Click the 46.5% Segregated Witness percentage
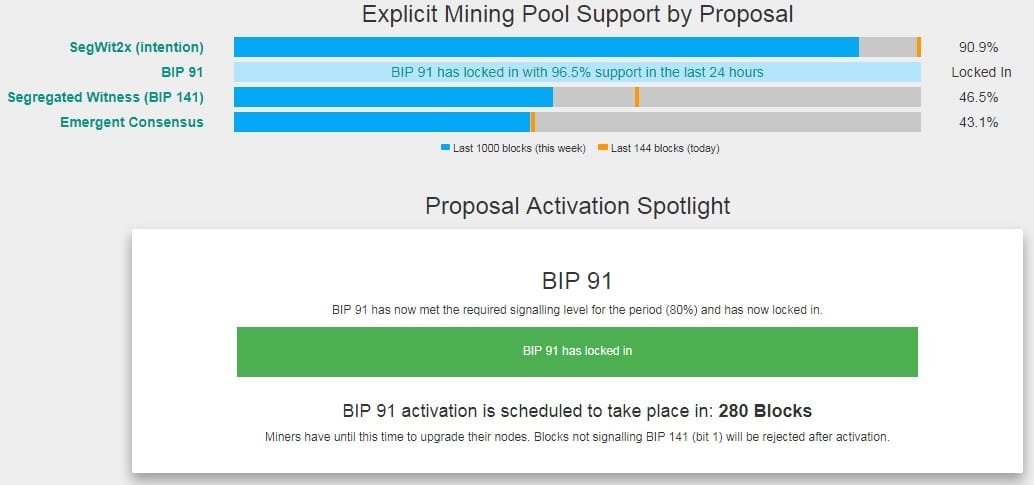The width and height of the screenshot is (1034, 485). 978,97
